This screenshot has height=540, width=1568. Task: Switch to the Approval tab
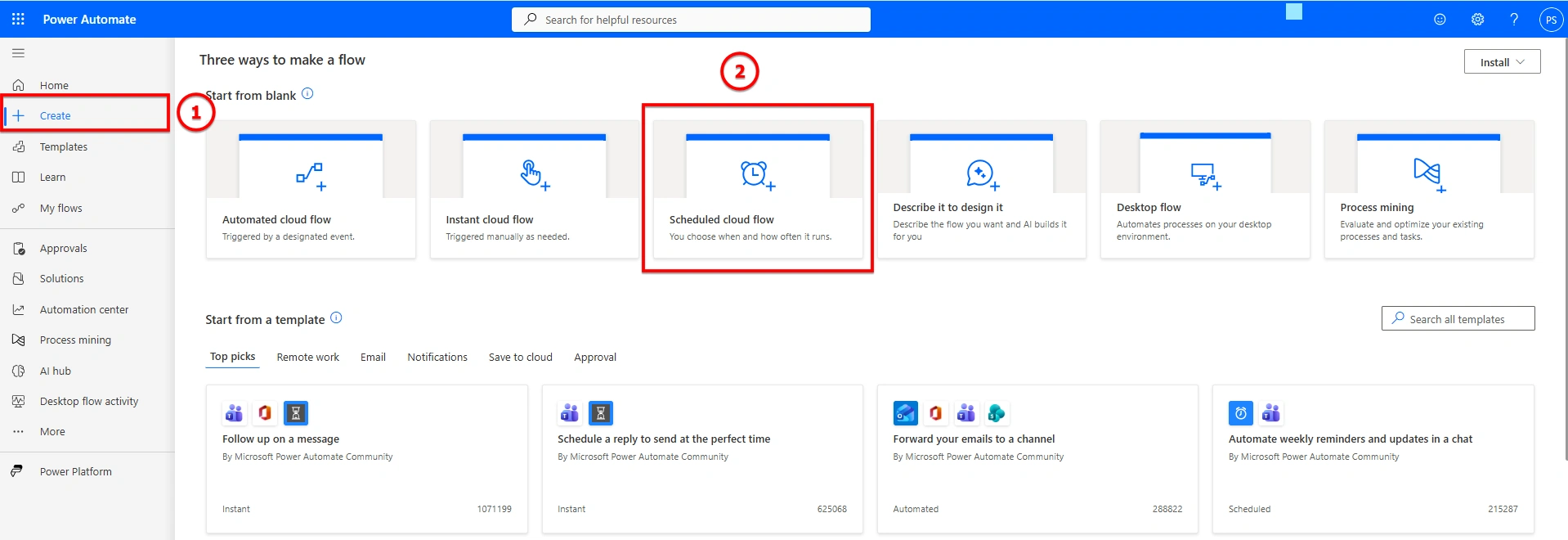(x=595, y=357)
